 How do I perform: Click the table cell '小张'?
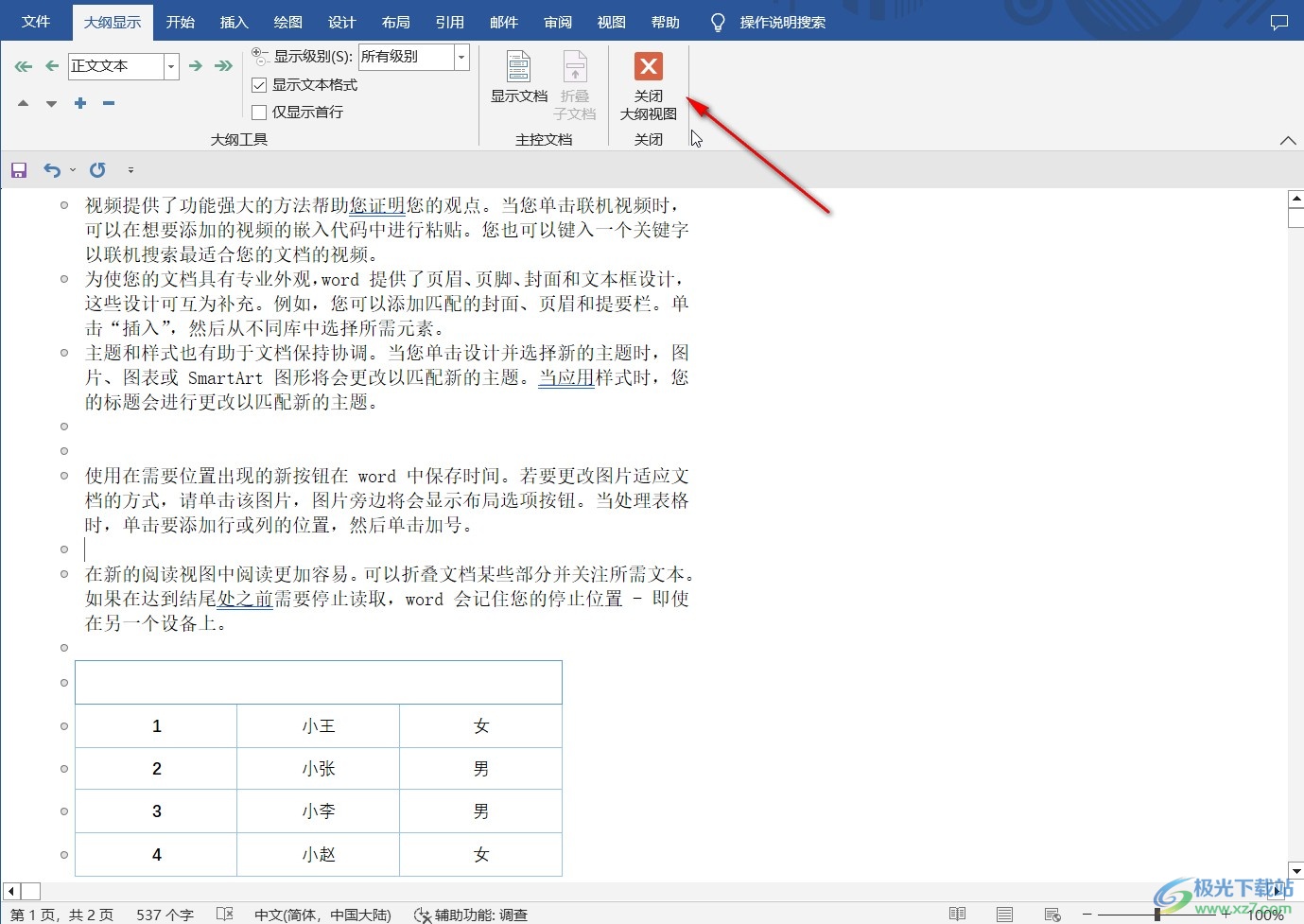tap(319, 769)
